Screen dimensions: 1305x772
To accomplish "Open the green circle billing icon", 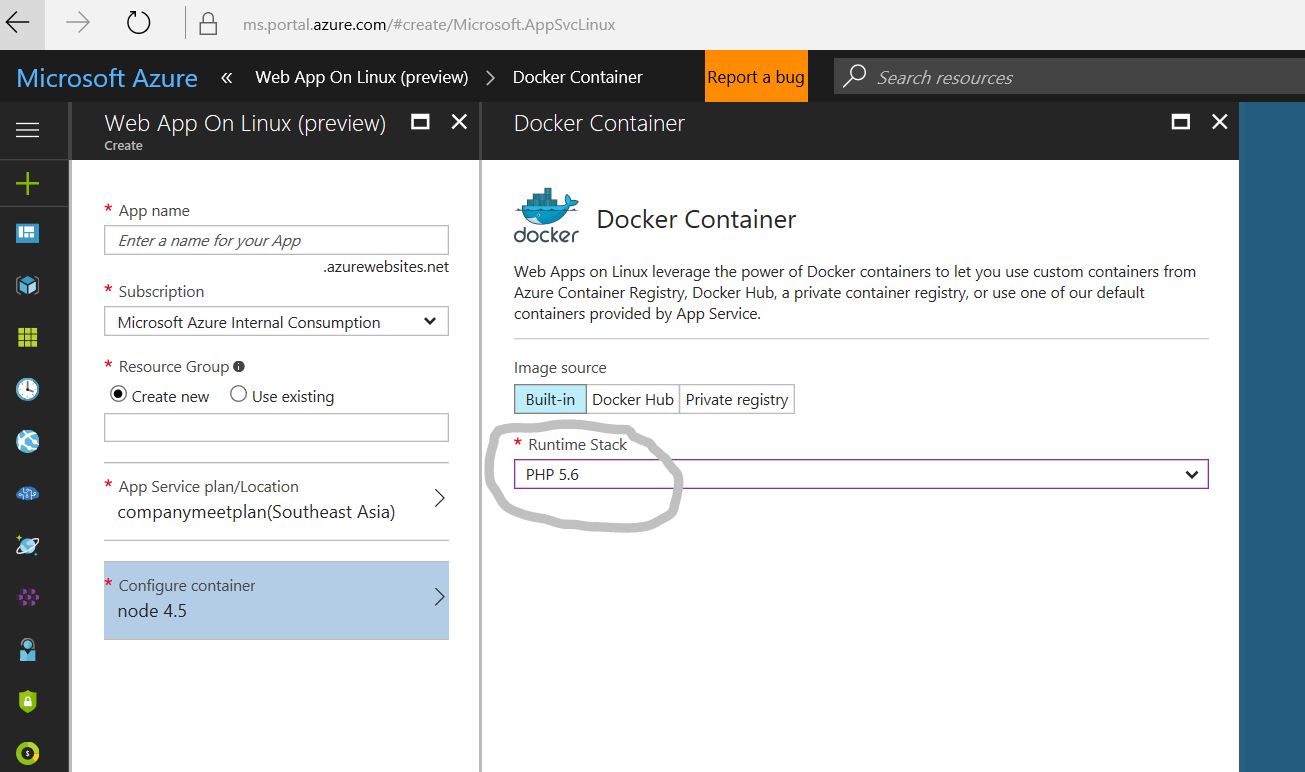I will 28,753.
